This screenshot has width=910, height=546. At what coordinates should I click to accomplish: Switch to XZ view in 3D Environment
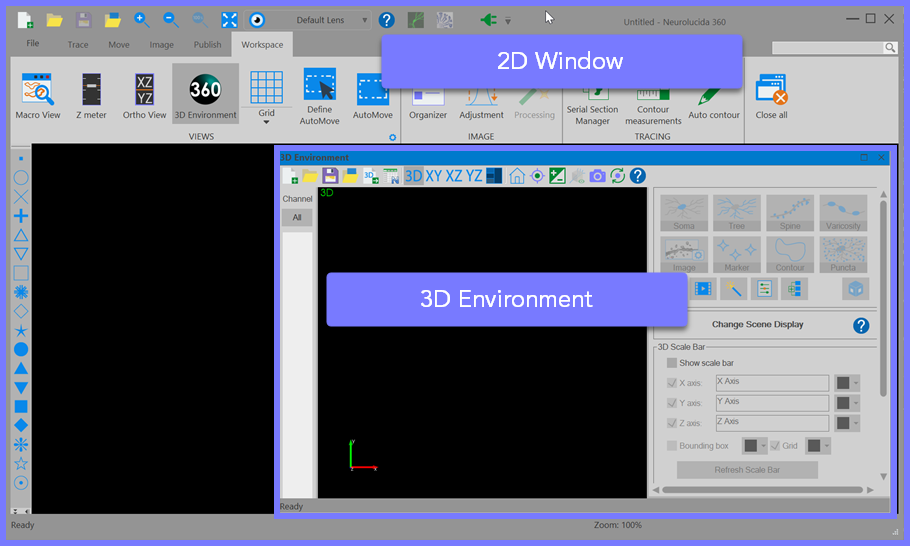454,176
